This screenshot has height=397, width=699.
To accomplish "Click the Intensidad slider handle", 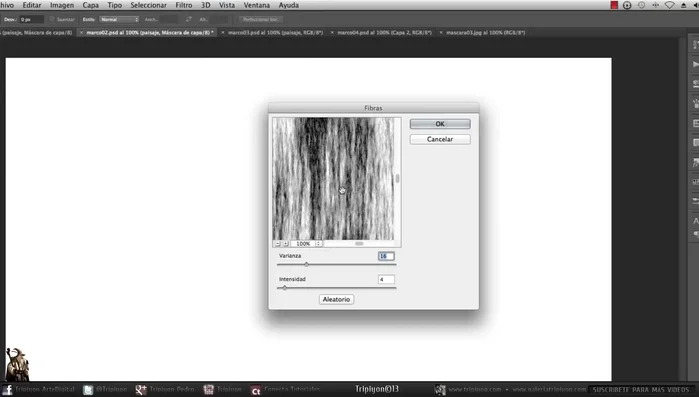I will (284, 288).
